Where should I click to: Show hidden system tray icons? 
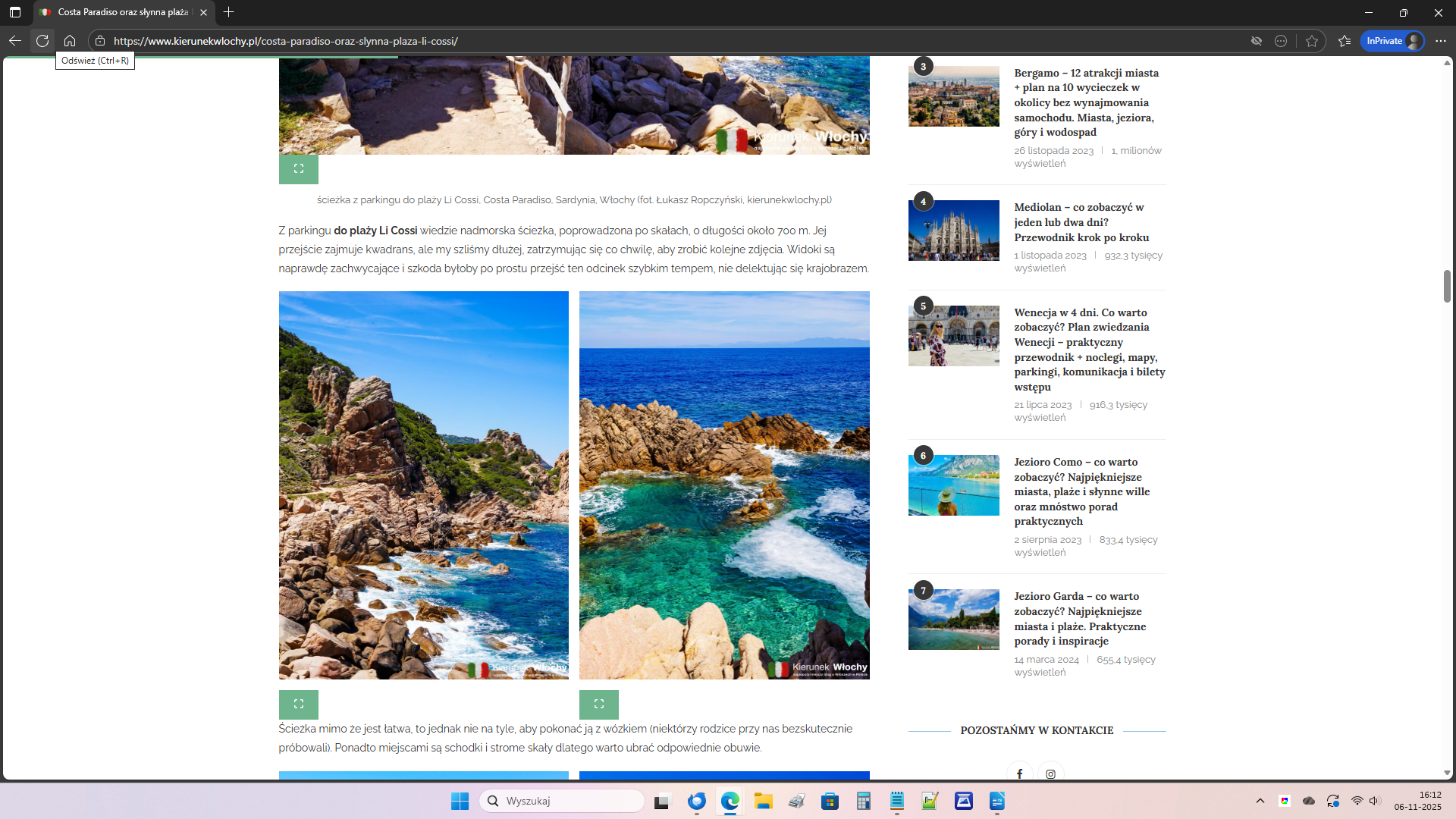point(1260,801)
